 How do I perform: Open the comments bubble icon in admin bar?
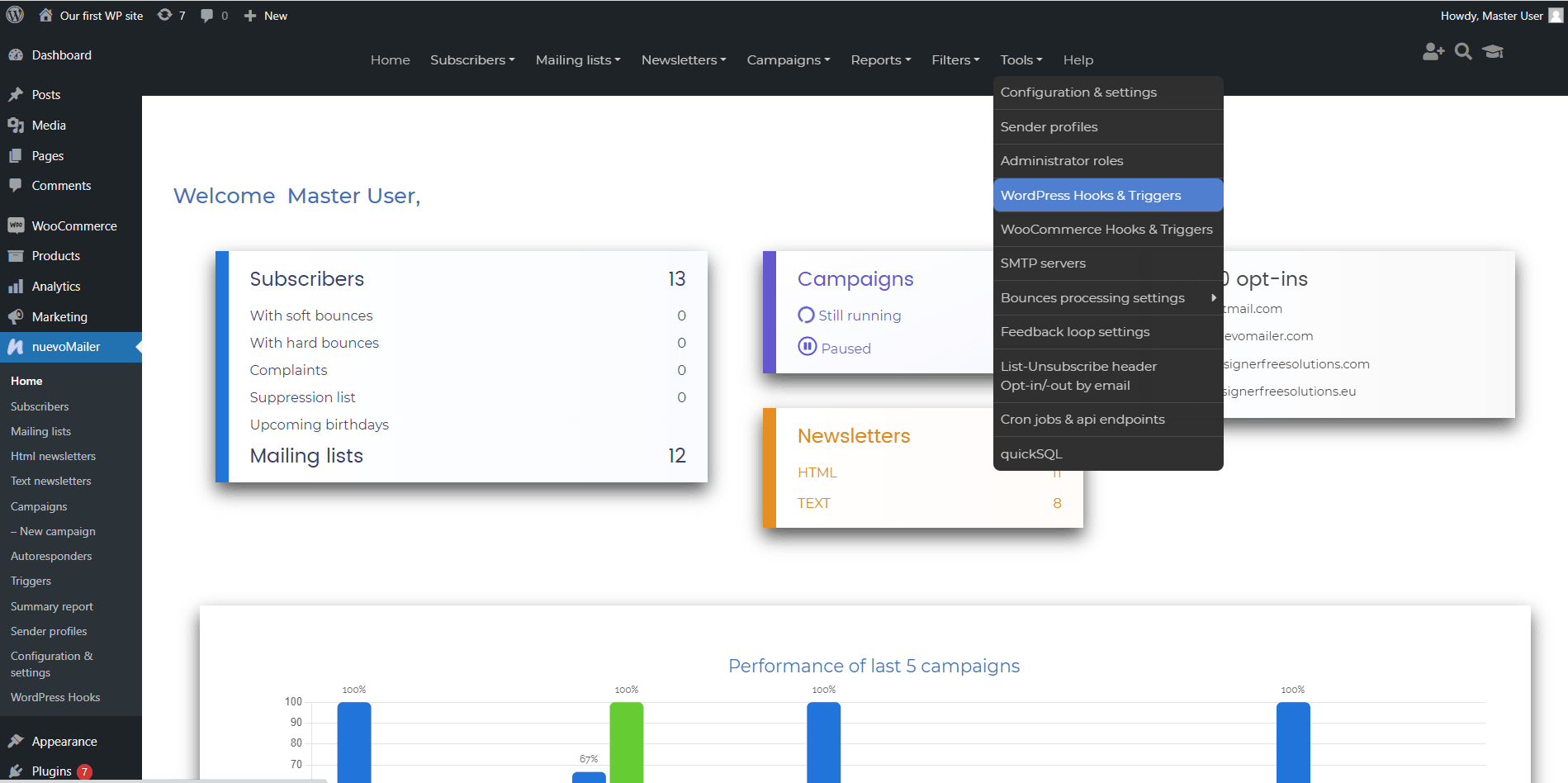[206, 15]
